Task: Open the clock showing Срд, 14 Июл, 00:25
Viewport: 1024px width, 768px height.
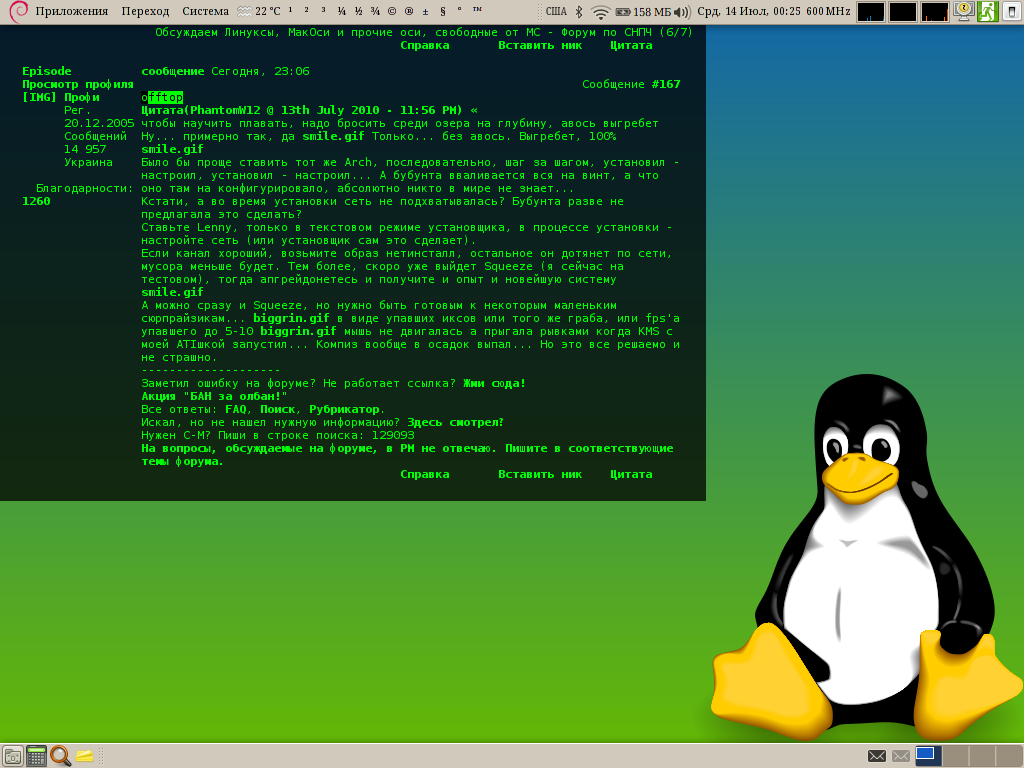Action: pyautogui.click(x=749, y=11)
